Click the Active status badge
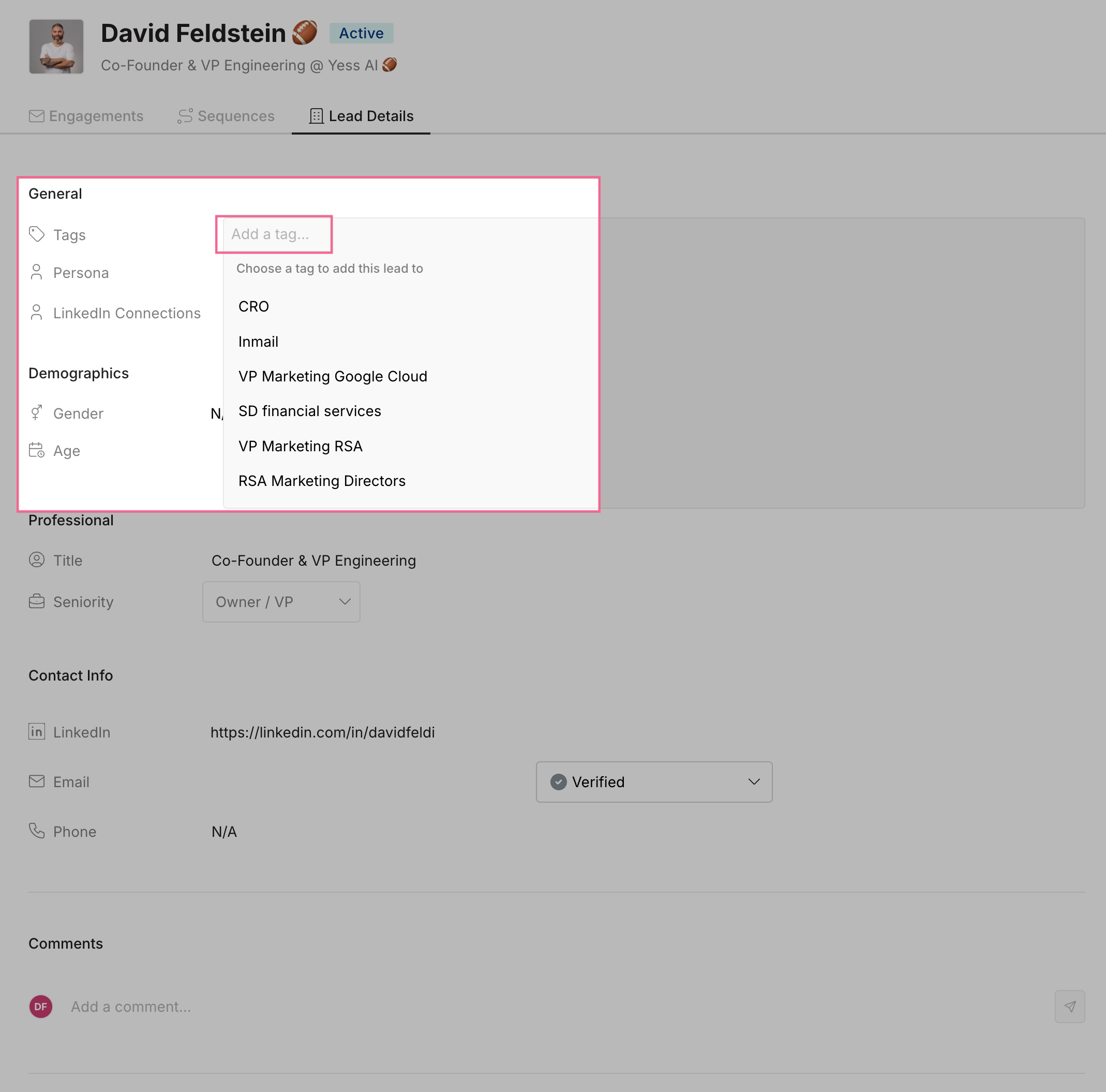Screen dimensions: 1106x1092 [x=361, y=33]
